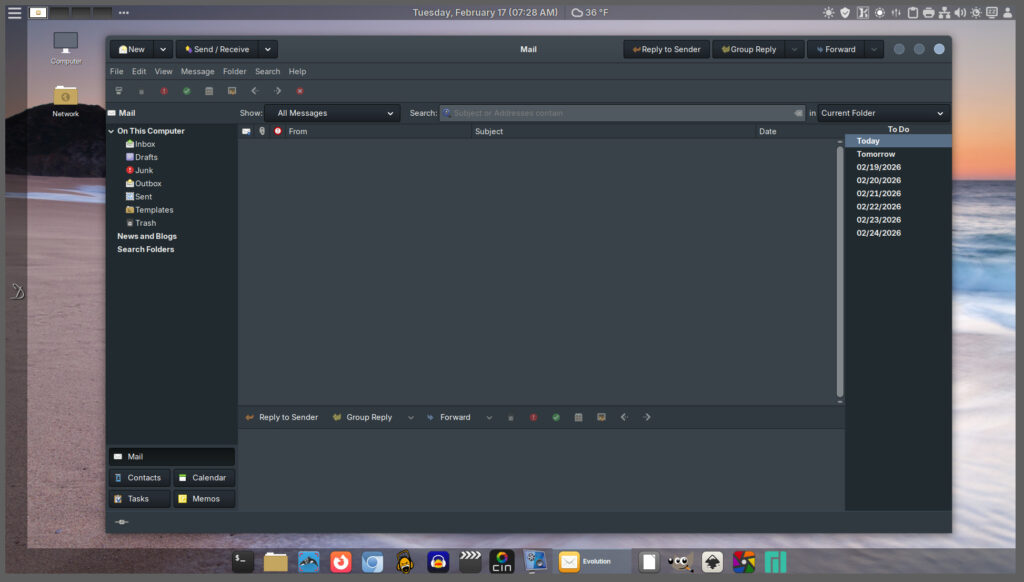Open the Network desktop folder icon
The image size is (1024, 582).
point(65,101)
